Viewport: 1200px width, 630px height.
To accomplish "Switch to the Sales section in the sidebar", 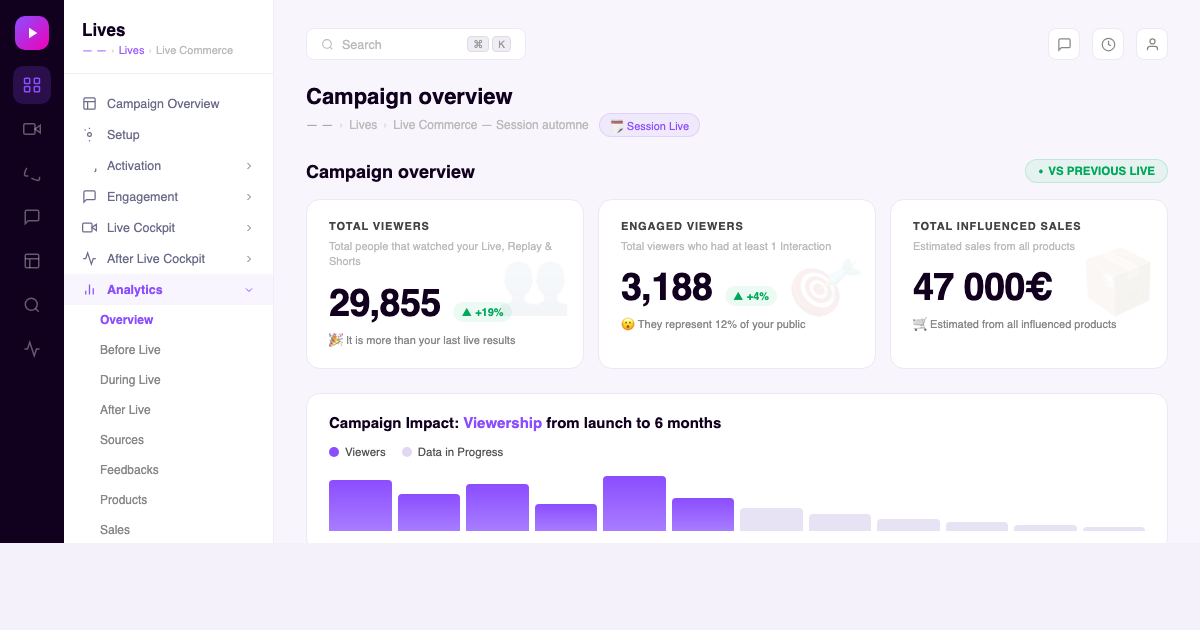I will [x=115, y=529].
